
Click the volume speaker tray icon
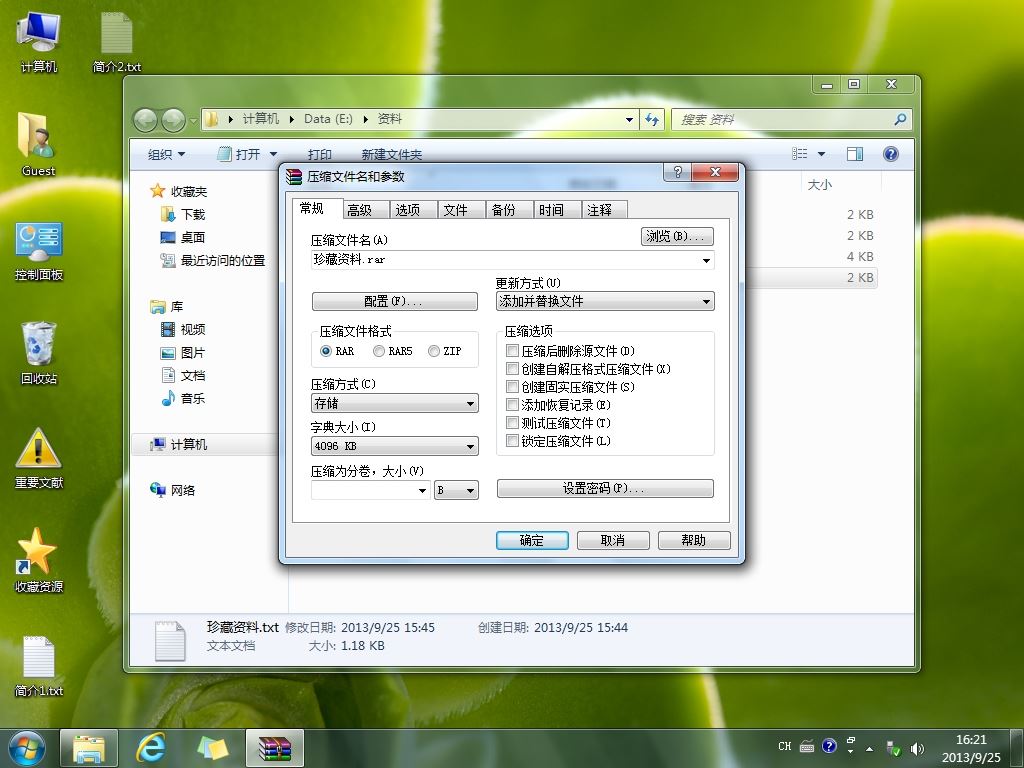click(x=917, y=748)
